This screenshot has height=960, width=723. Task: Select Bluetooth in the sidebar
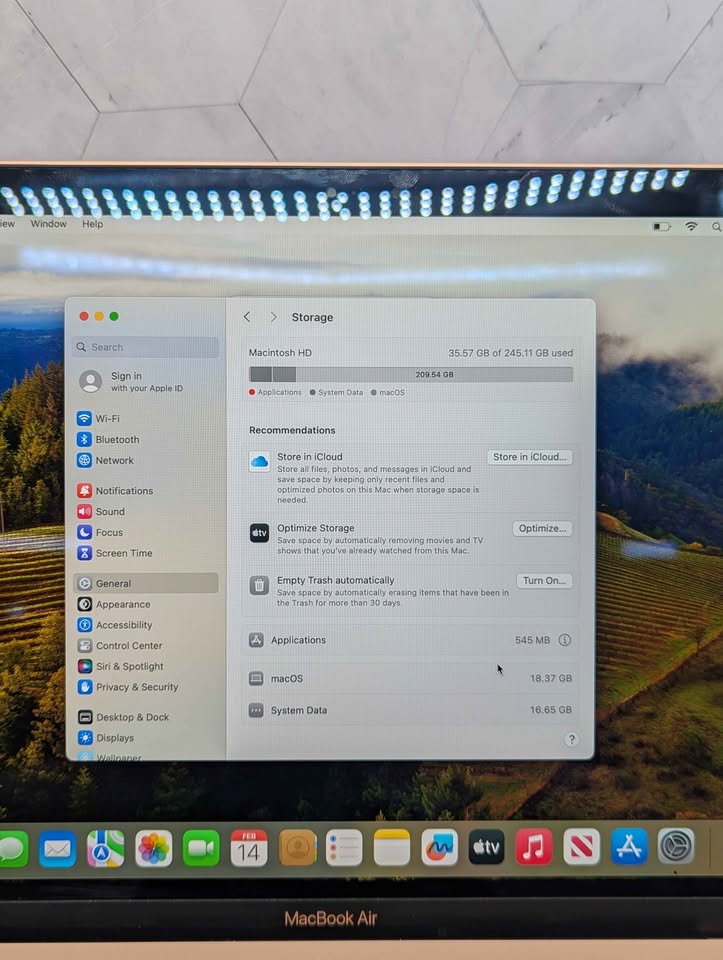click(117, 440)
